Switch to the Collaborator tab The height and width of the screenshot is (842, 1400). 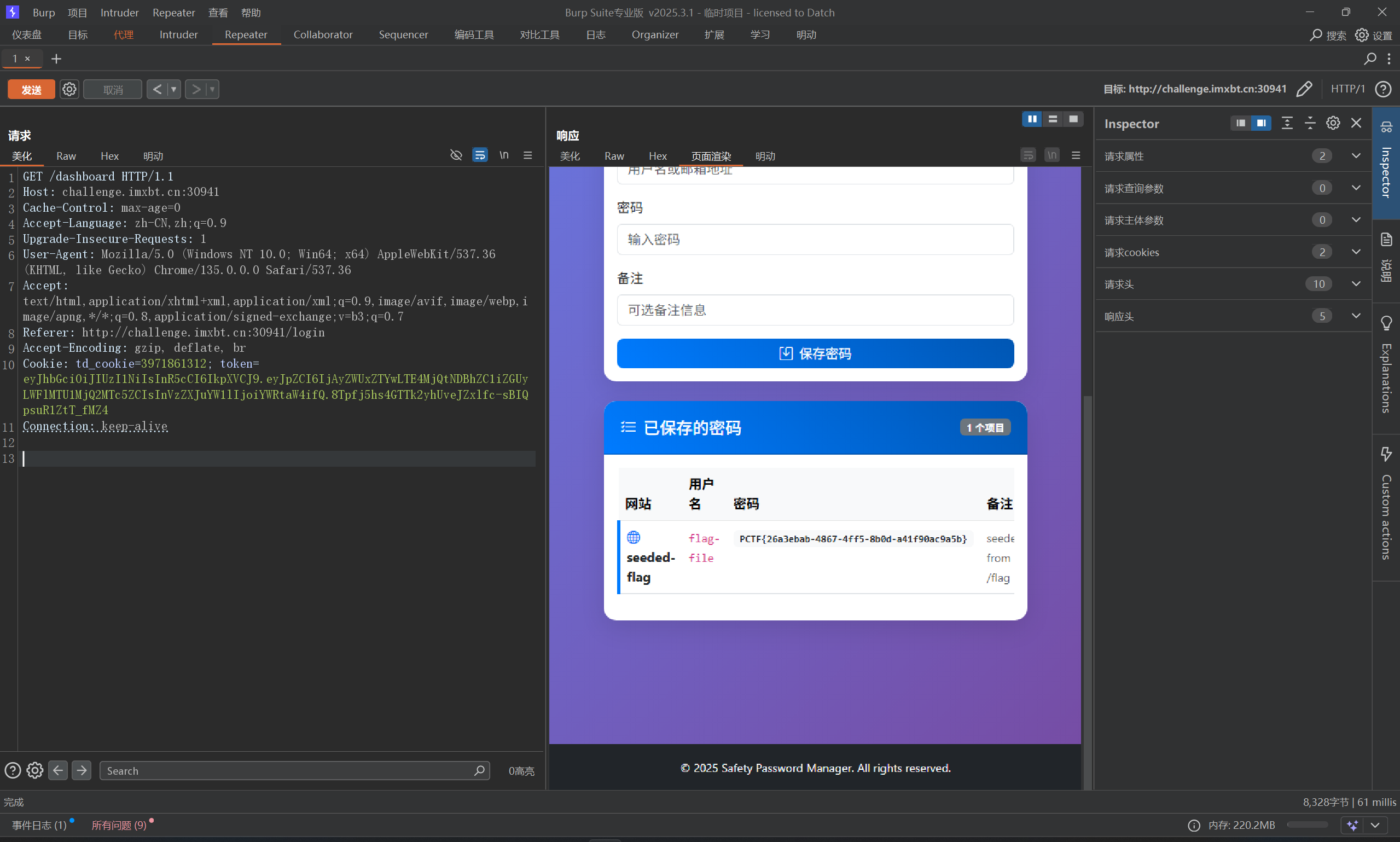pyautogui.click(x=323, y=34)
